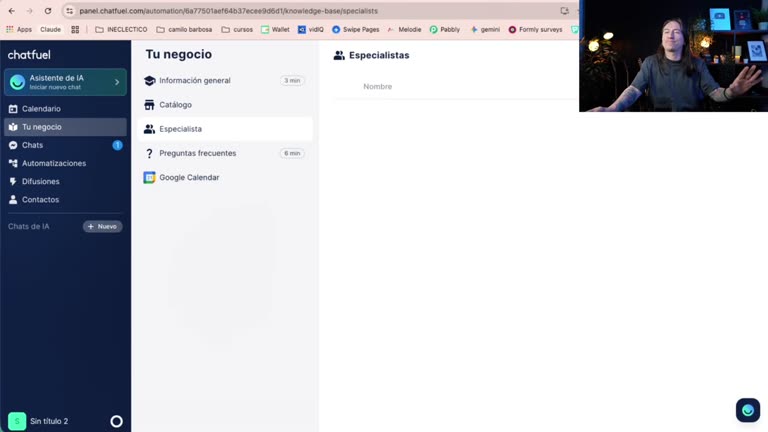Click the Nuevo button for Chats de IA
The height and width of the screenshot is (432, 768).
[102, 226]
